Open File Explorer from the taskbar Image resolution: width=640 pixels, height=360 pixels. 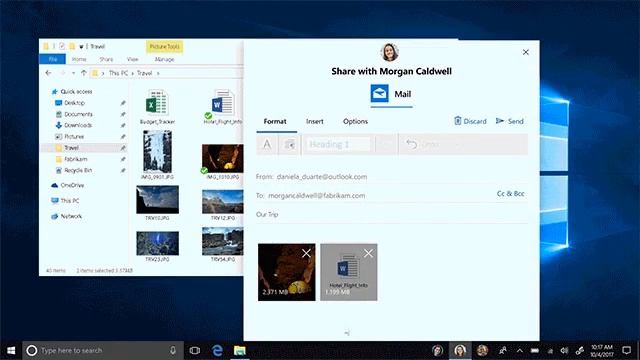240,350
